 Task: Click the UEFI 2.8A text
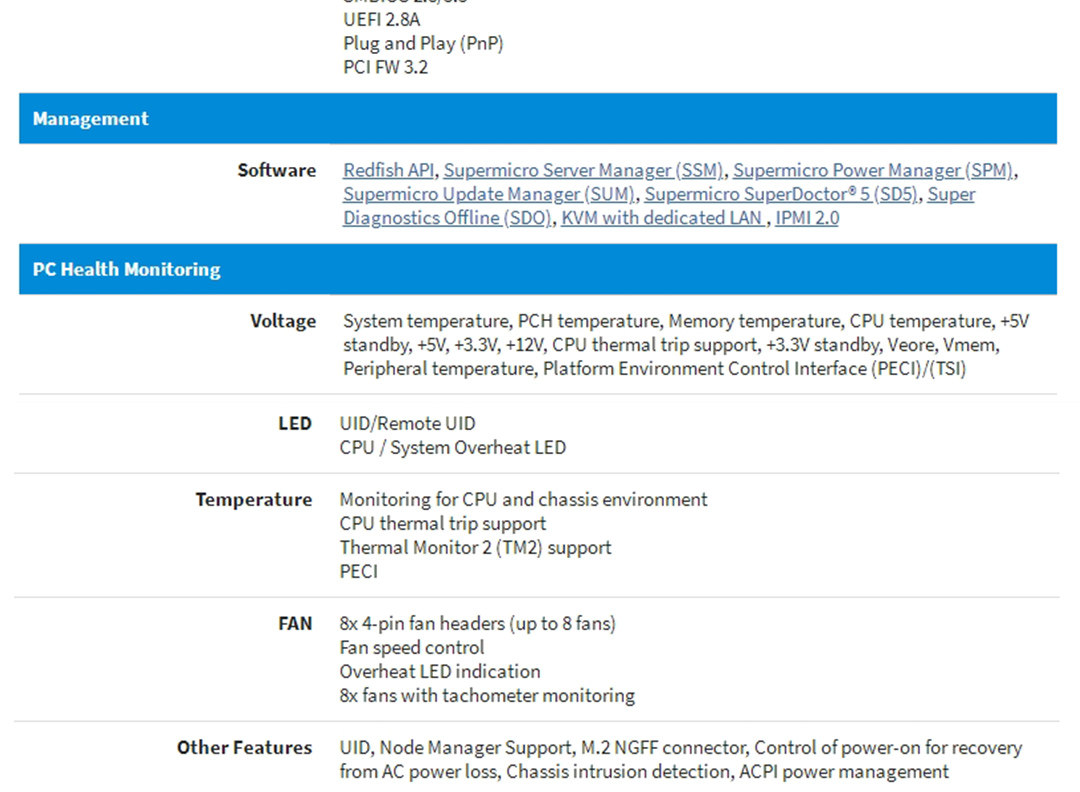(382, 19)
